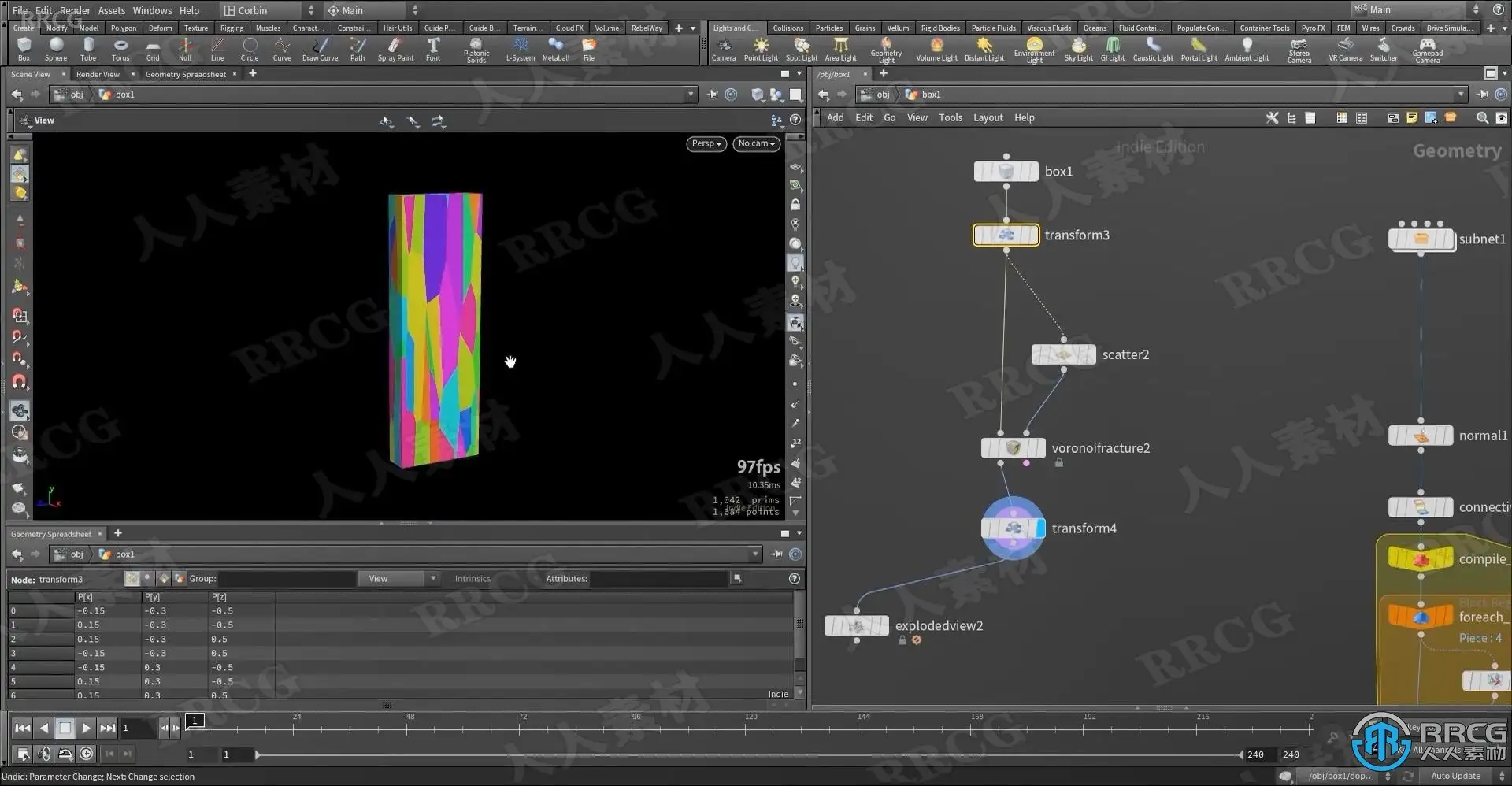Stop timeline playback
This screenshot has width=1512, height=786.
65,728
